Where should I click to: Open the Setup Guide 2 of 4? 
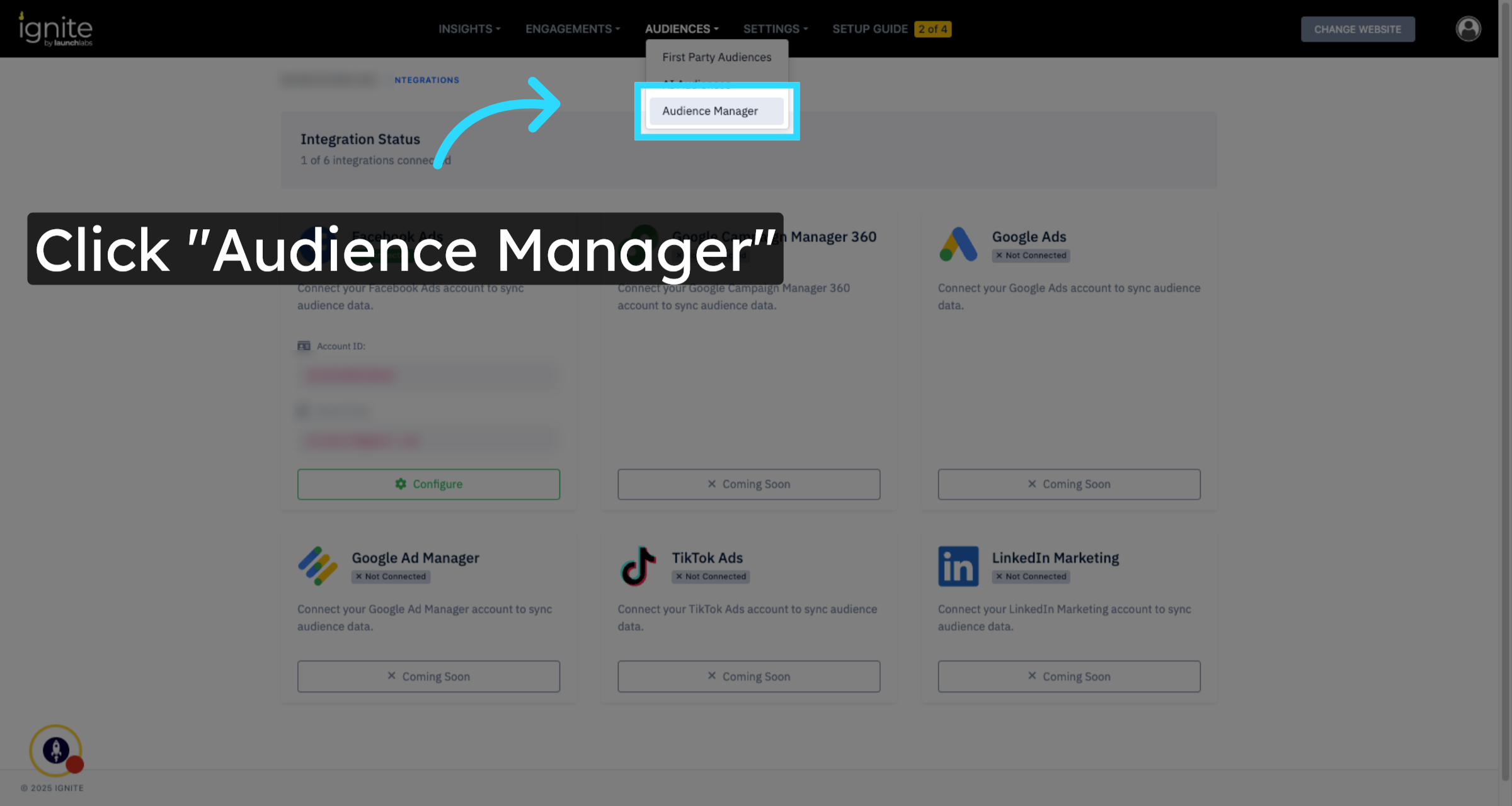[x=891, y=29]
